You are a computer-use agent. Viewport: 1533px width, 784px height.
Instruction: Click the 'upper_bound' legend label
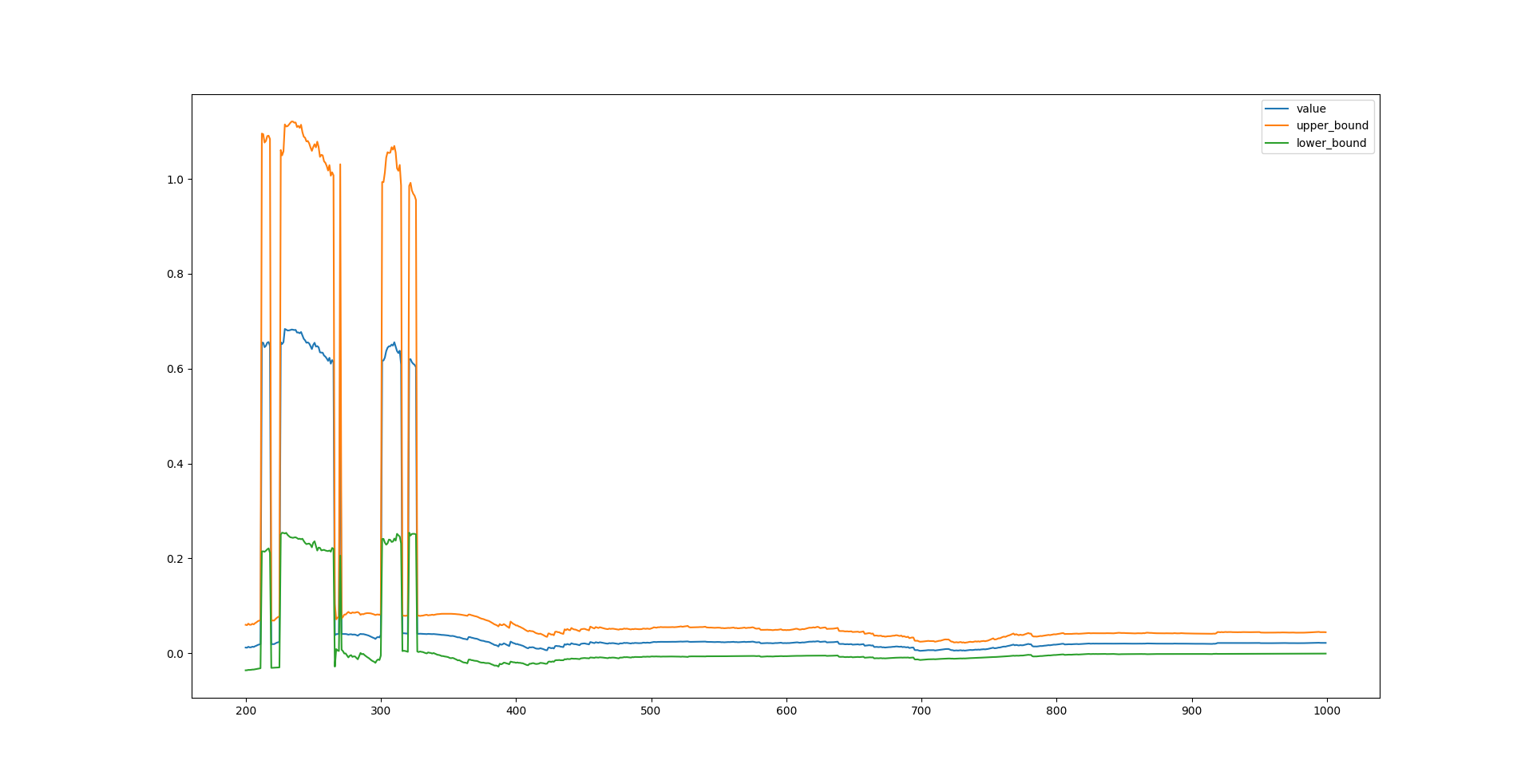(1332, 125)
